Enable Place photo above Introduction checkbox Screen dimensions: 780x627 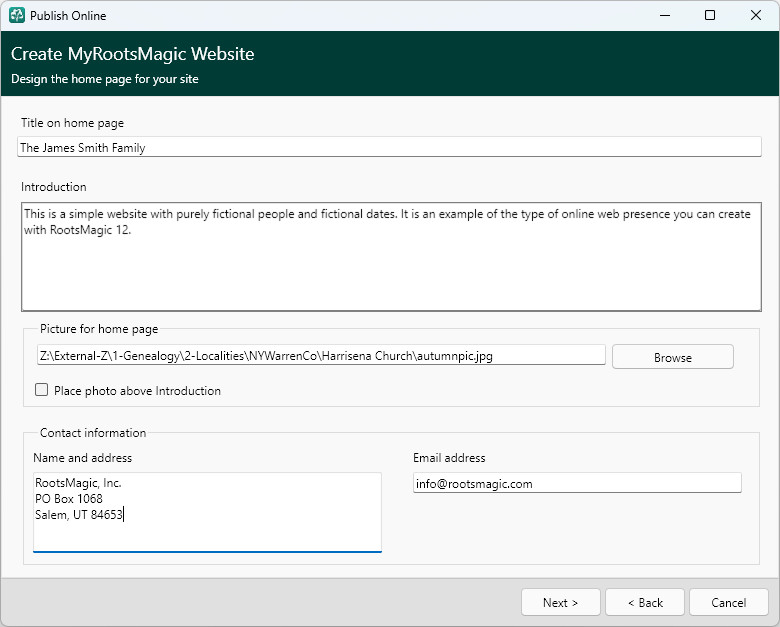click(42, 390)
